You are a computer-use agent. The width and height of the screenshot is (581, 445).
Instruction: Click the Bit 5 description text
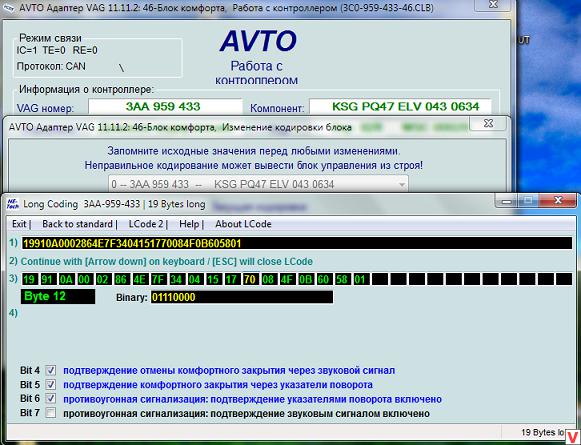pos(218,385)
